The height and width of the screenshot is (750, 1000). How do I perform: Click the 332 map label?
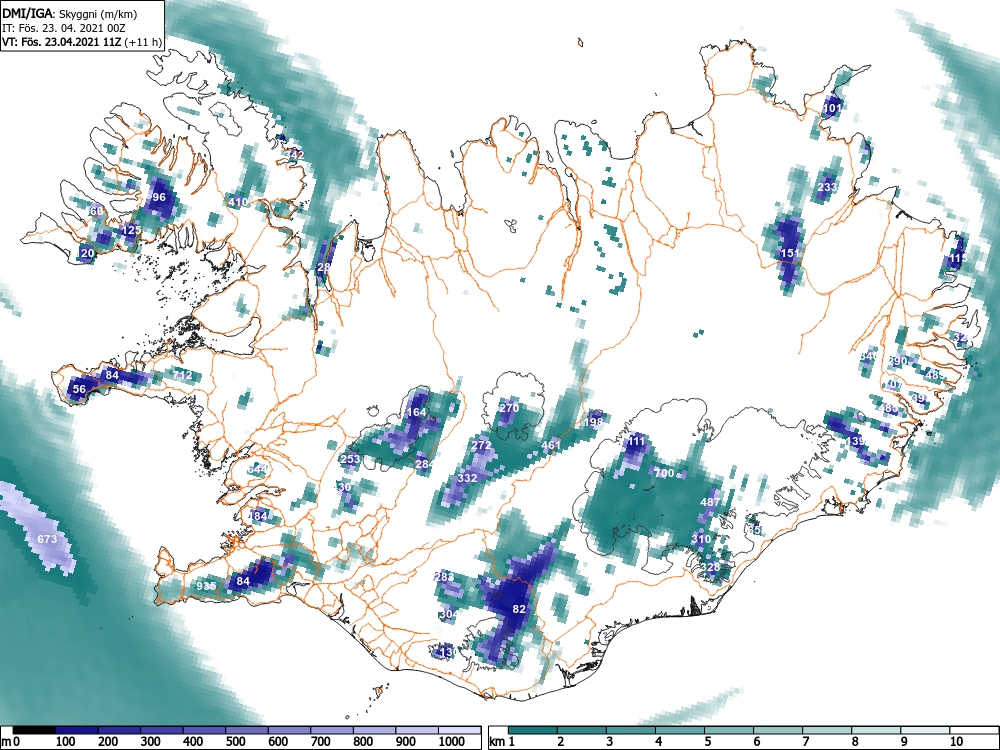[x=467, y=478]
